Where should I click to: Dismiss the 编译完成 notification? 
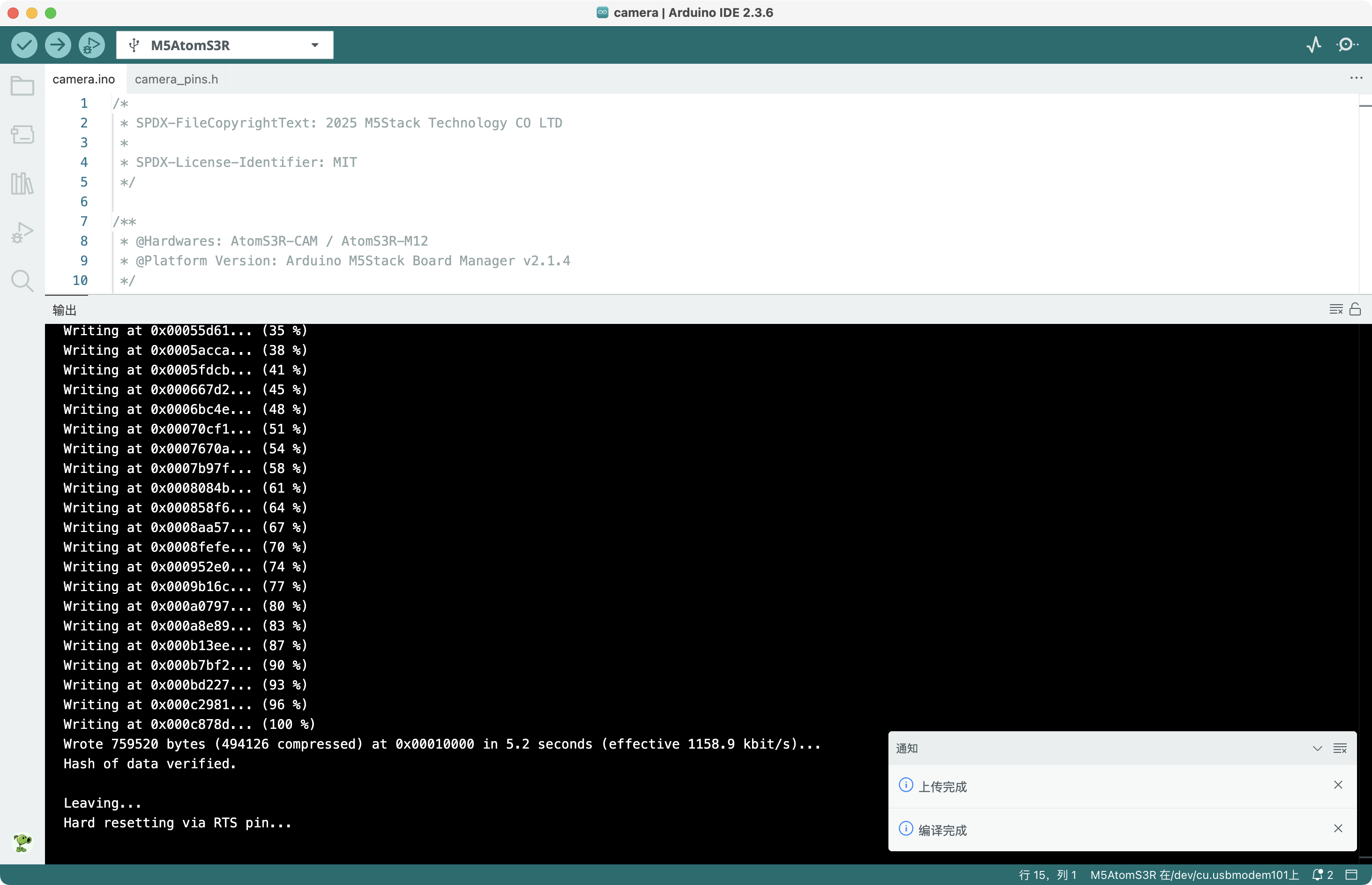[x=1338, y=828]
